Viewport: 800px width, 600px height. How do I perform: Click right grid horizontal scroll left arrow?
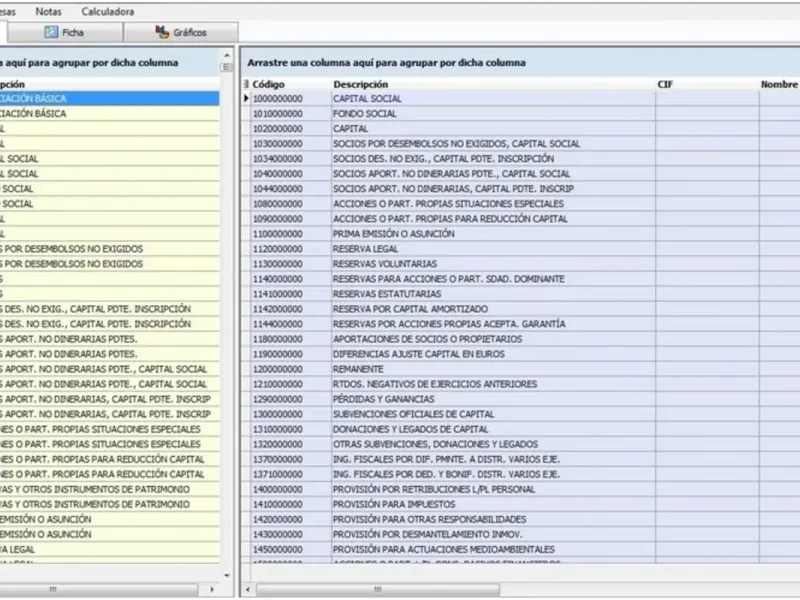(x=248, y=589)
